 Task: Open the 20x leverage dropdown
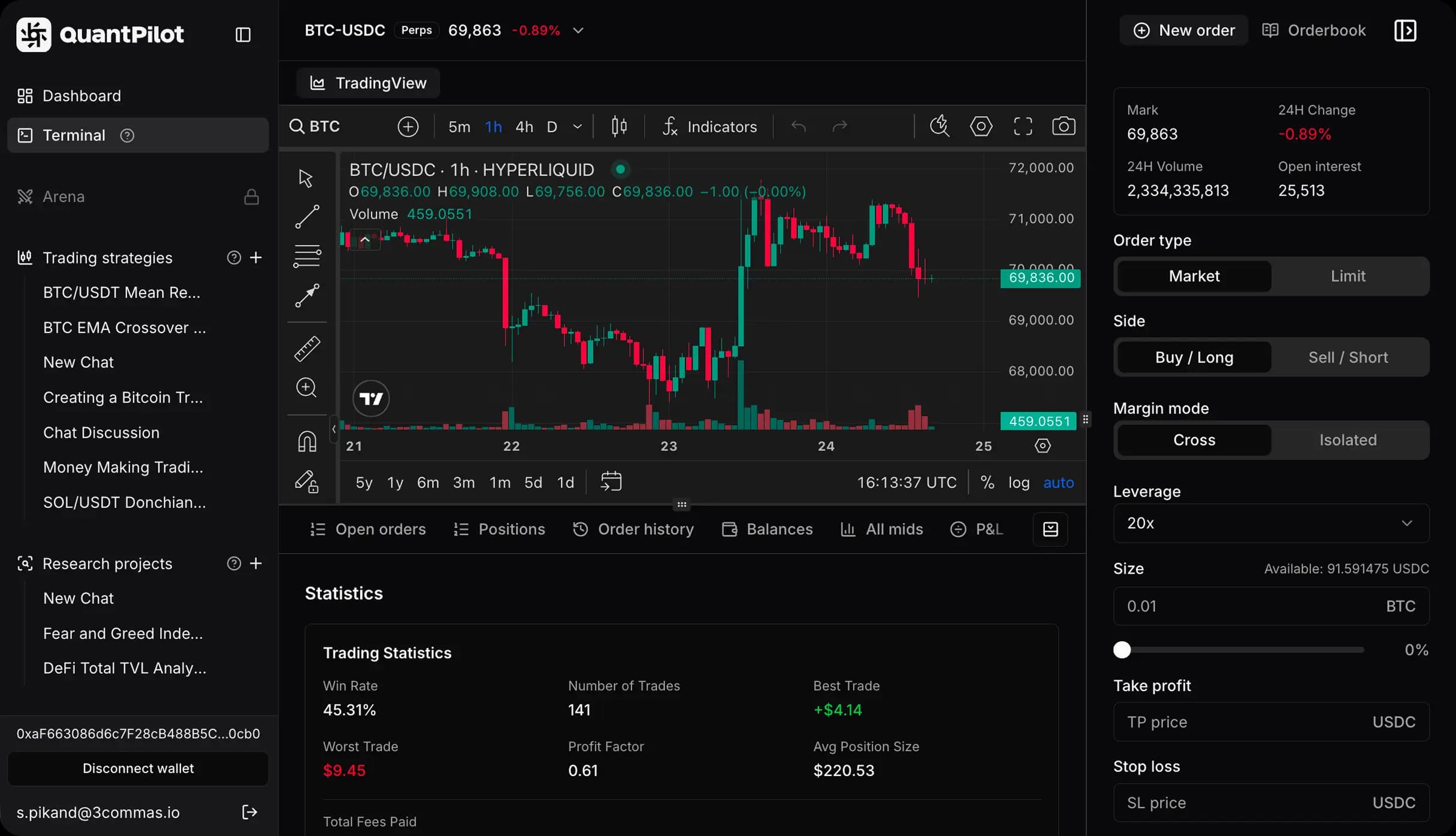pos(1271,523)
